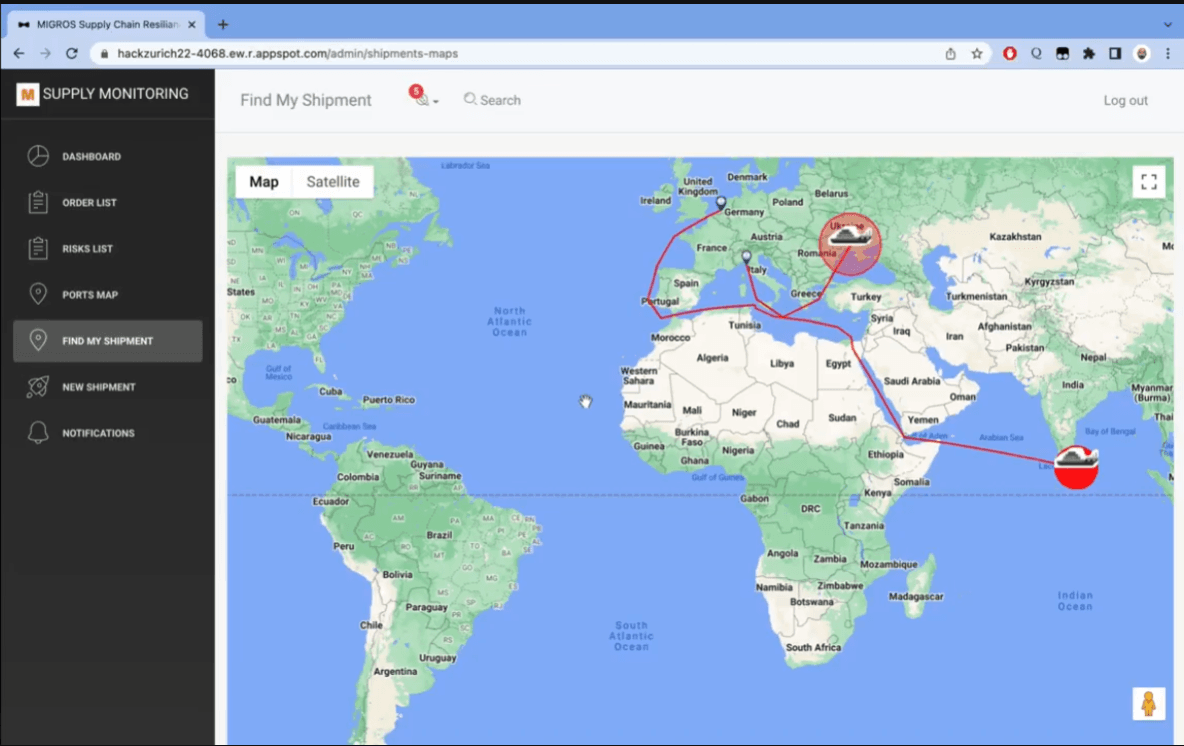Viewport: 1184px width, 746px height.
Task: Close the MIGROS Supply Chain tab
Action: [x=192, y=24]
